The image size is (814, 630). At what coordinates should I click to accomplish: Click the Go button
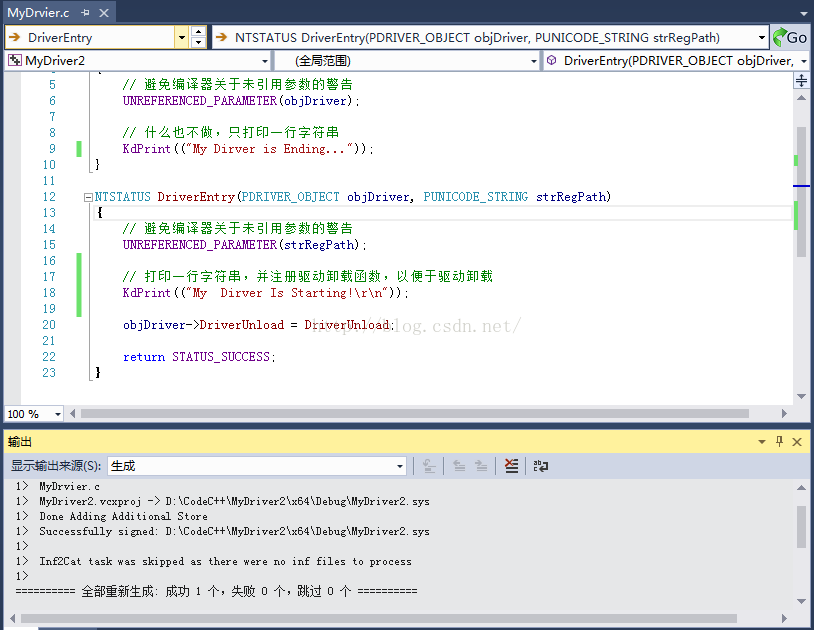tap(790, 37)
